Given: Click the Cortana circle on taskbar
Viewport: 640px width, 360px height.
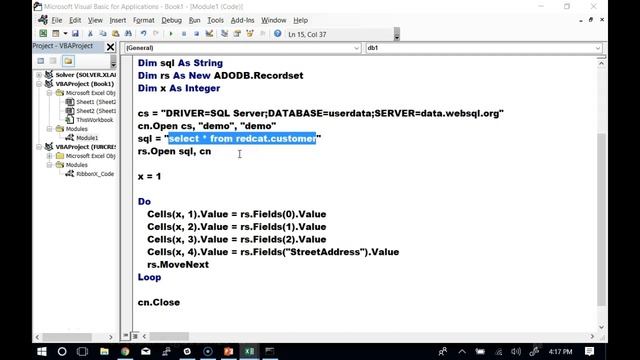Looking at the screenshot, I should tap(62, 351).
